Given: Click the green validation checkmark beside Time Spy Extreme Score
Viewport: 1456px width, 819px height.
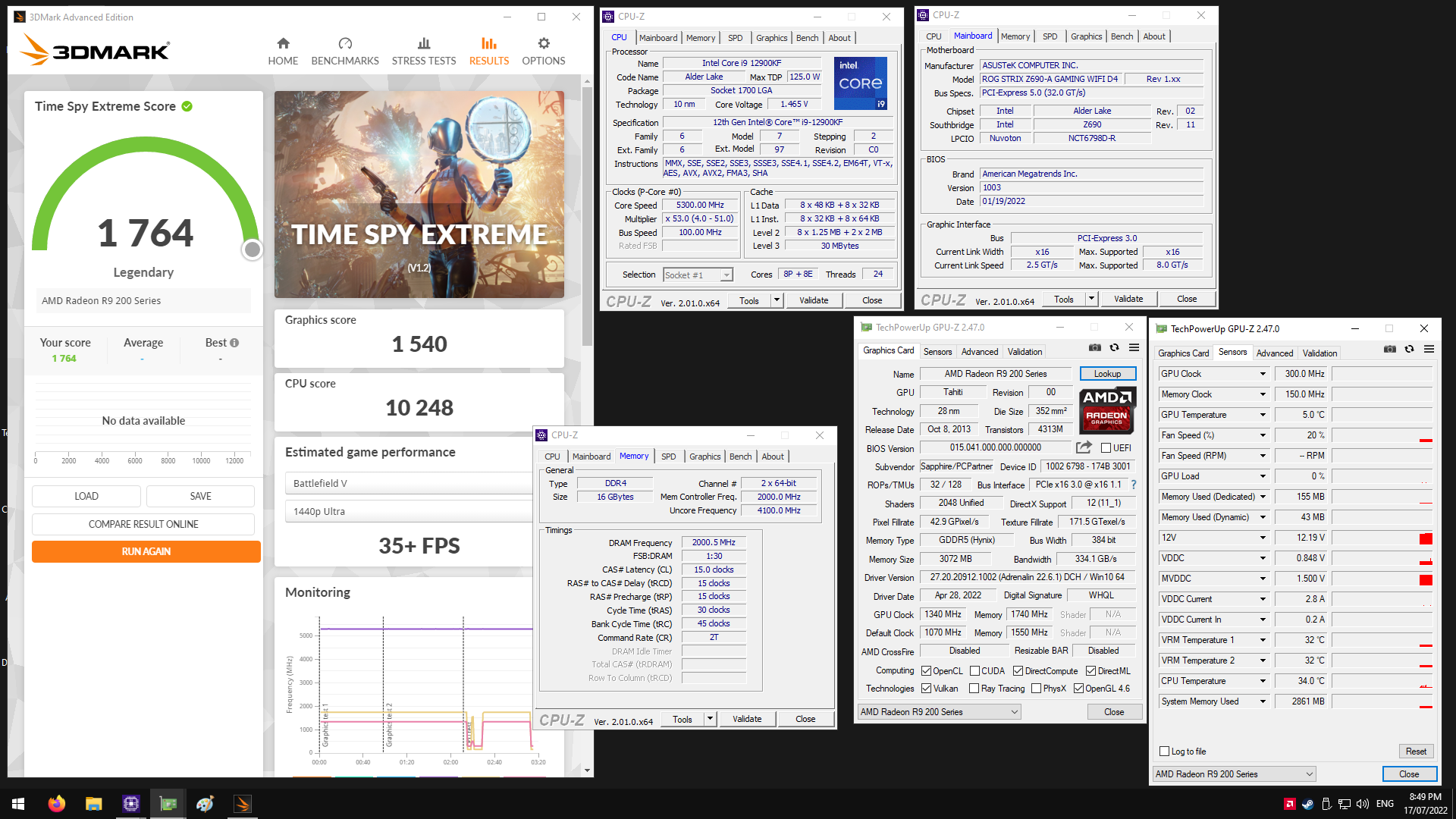Looking at the screenshot, I should [x=187, y=106].
